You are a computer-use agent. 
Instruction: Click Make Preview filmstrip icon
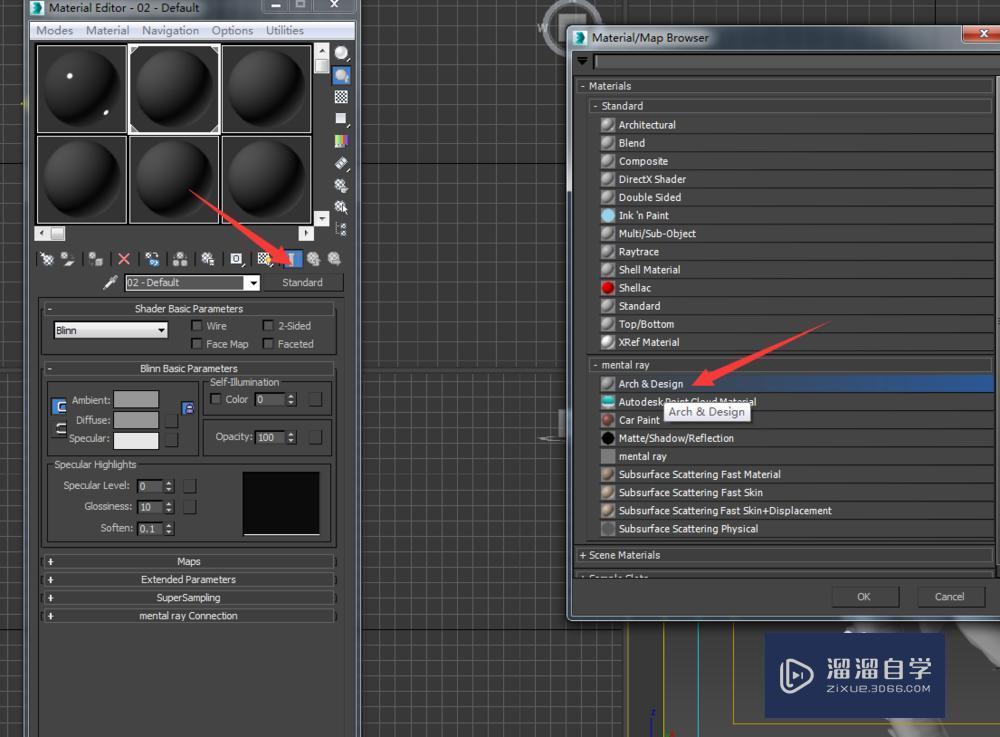[342, 163]
